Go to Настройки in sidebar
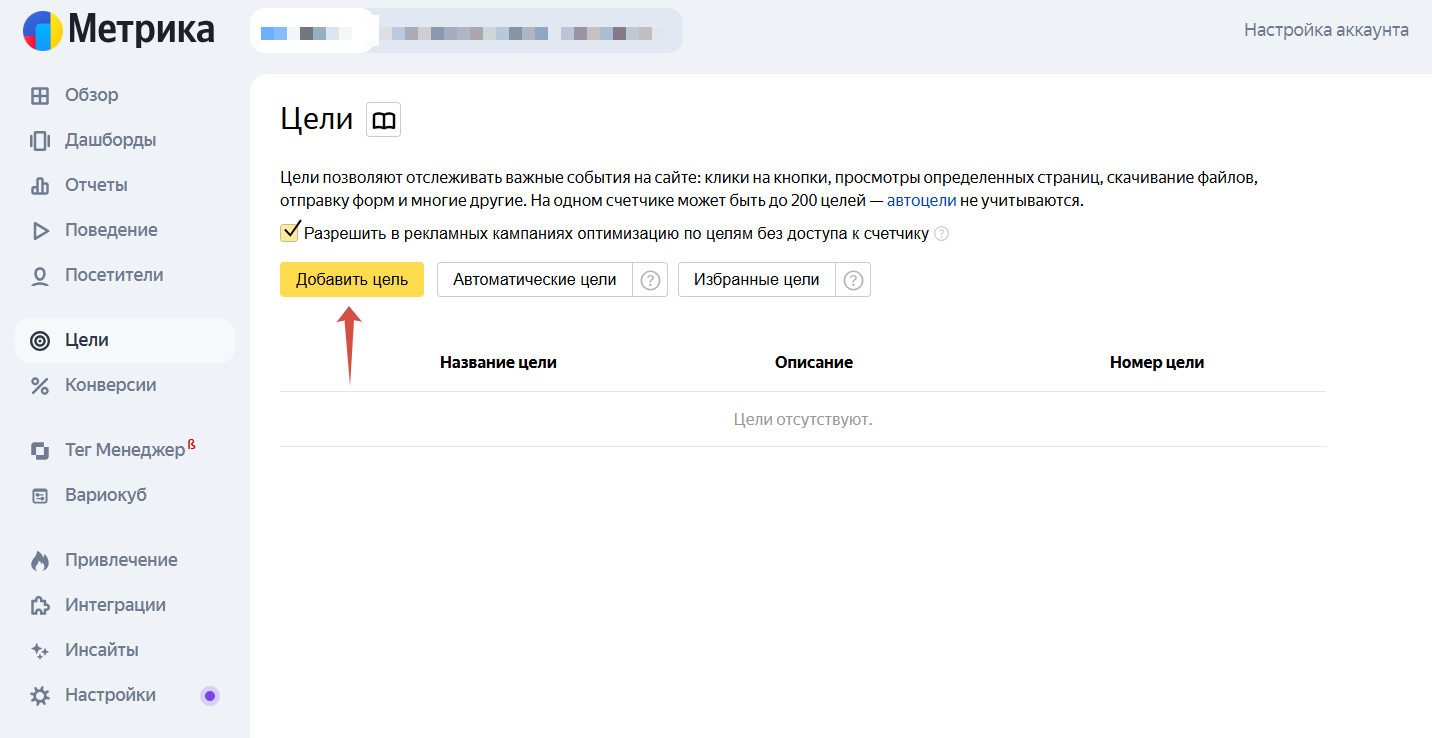 (x=110, y=695)
